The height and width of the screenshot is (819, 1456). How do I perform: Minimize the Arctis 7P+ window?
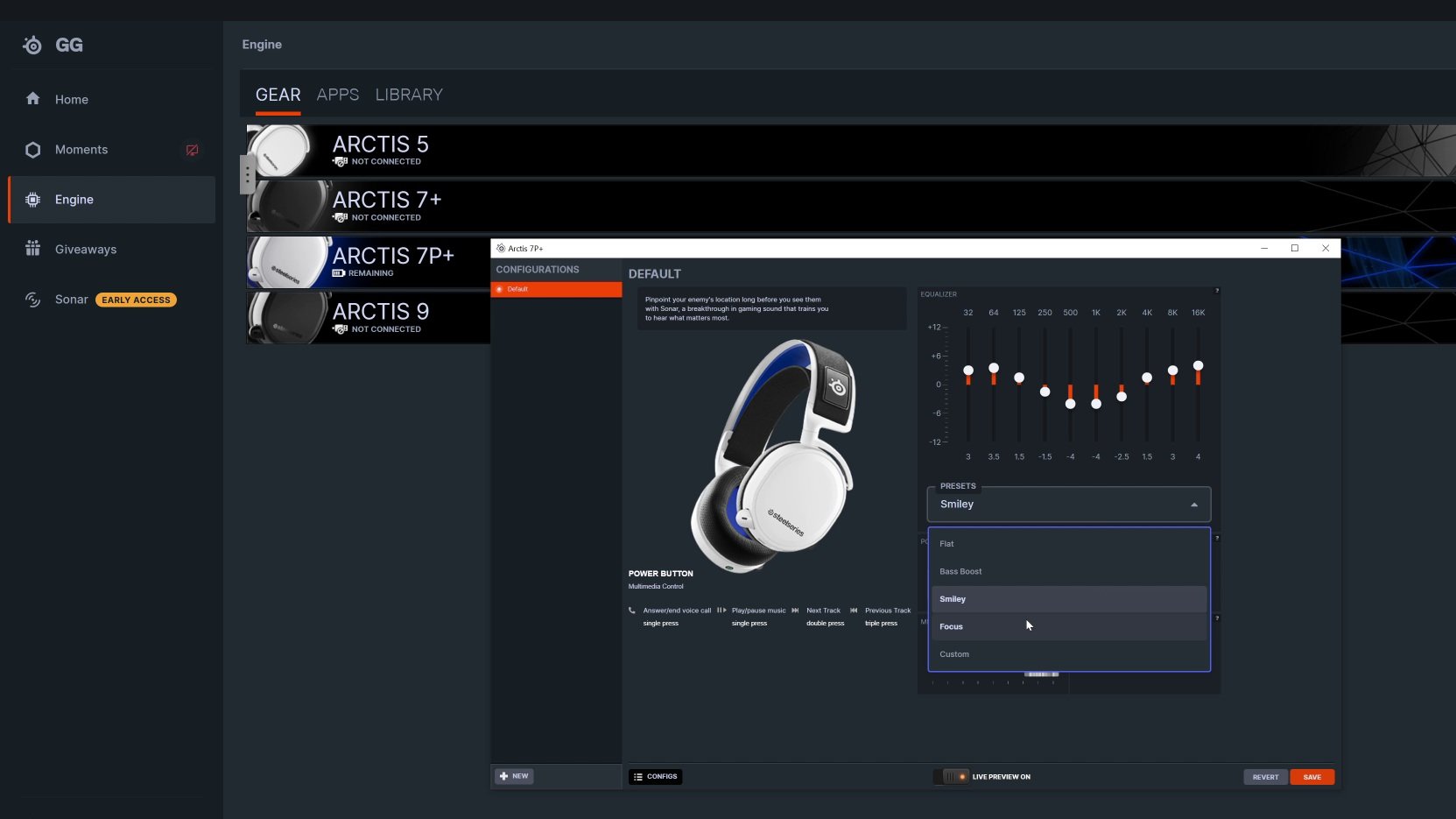click(1264, 249)
